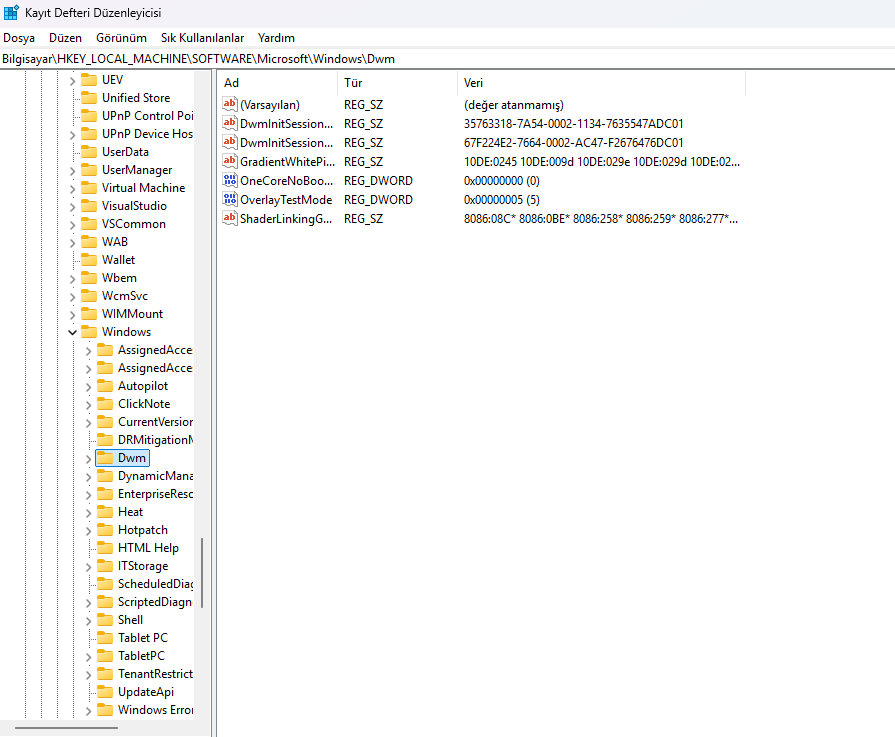The height and width of the screenshot is (737, 895).
Task: Expand the WAB key
Action: tap(72, 243)
